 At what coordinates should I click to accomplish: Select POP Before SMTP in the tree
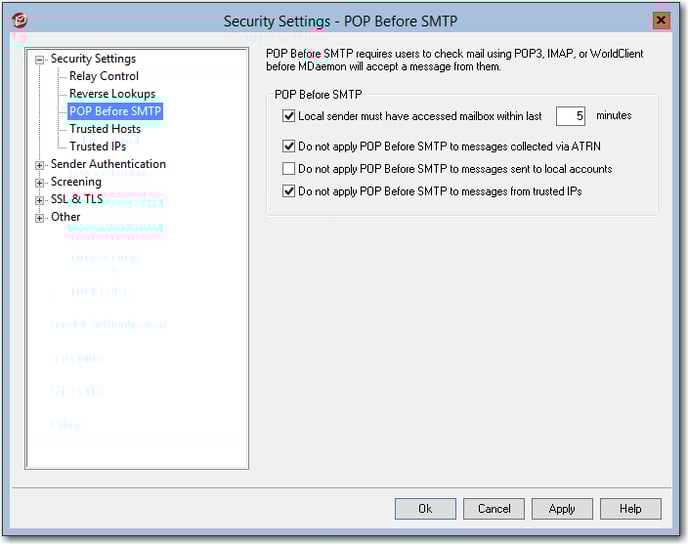(x=115, y=111)
